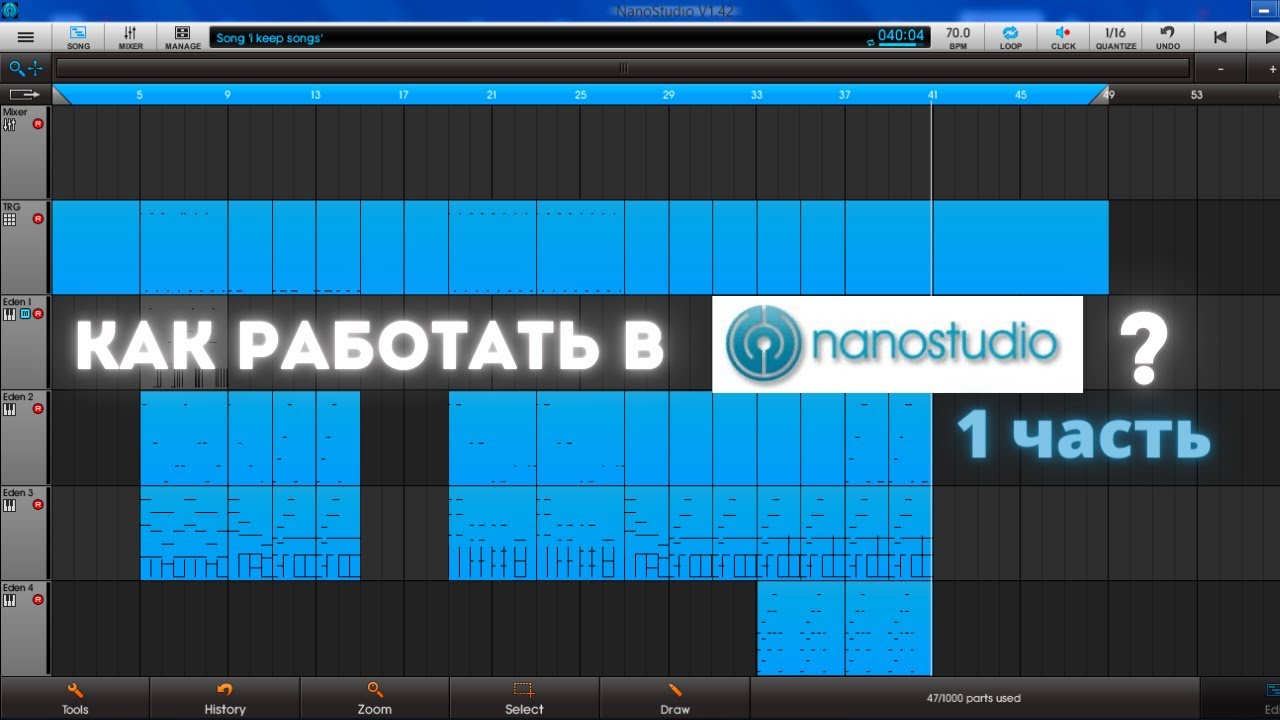The width and height of the screenshot is (1280, 720).
Task: Activate the Zoom tool
Action: click(x=375, y=698)
